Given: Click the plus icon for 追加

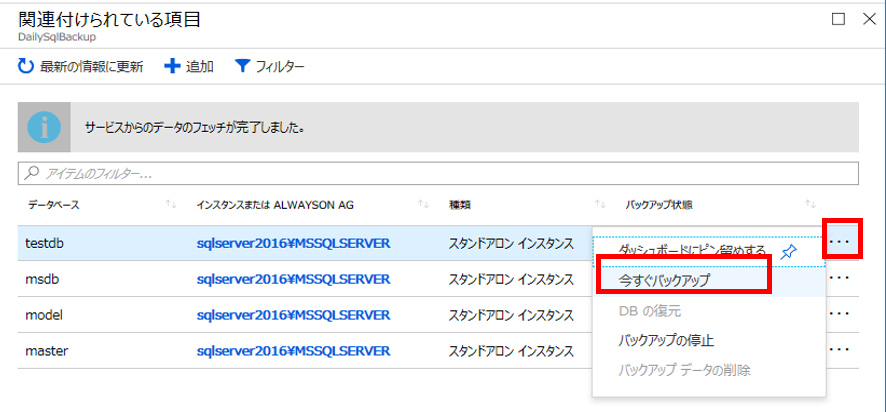Looking at the screenshot, I should point(171,67).
